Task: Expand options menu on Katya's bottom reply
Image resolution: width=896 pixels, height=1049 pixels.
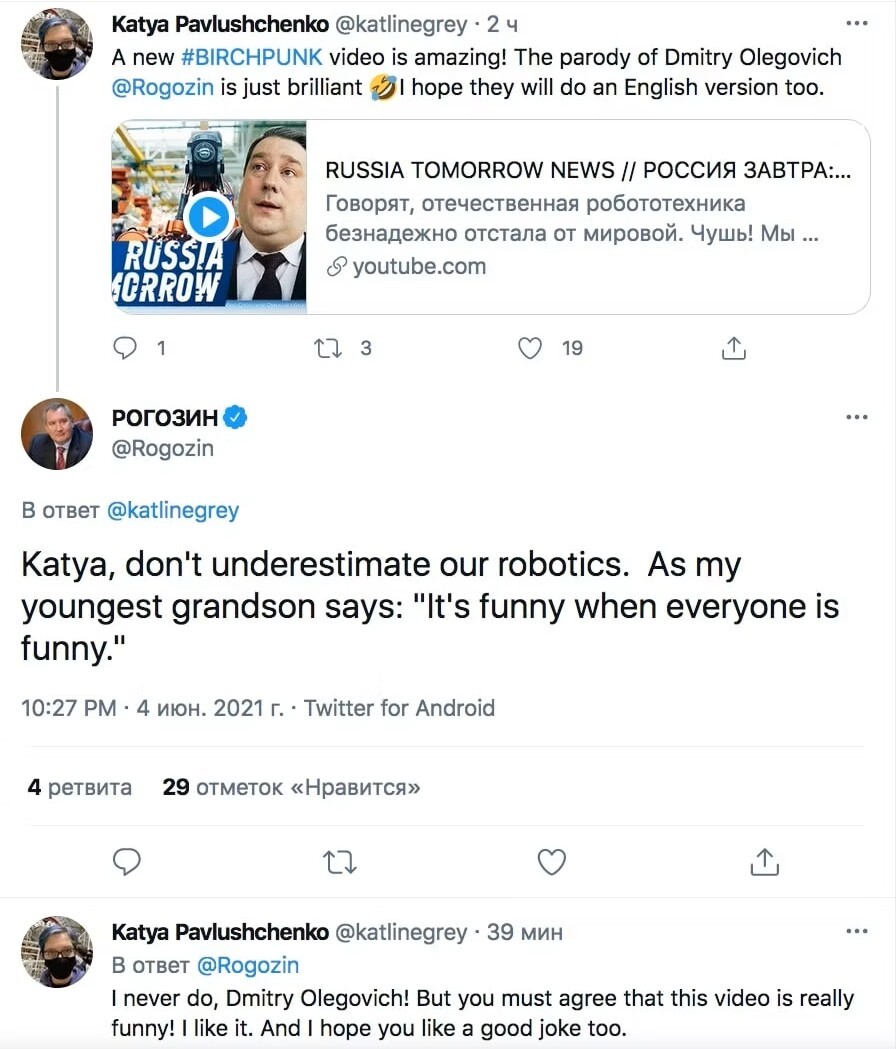Action: tap(857, 931)
